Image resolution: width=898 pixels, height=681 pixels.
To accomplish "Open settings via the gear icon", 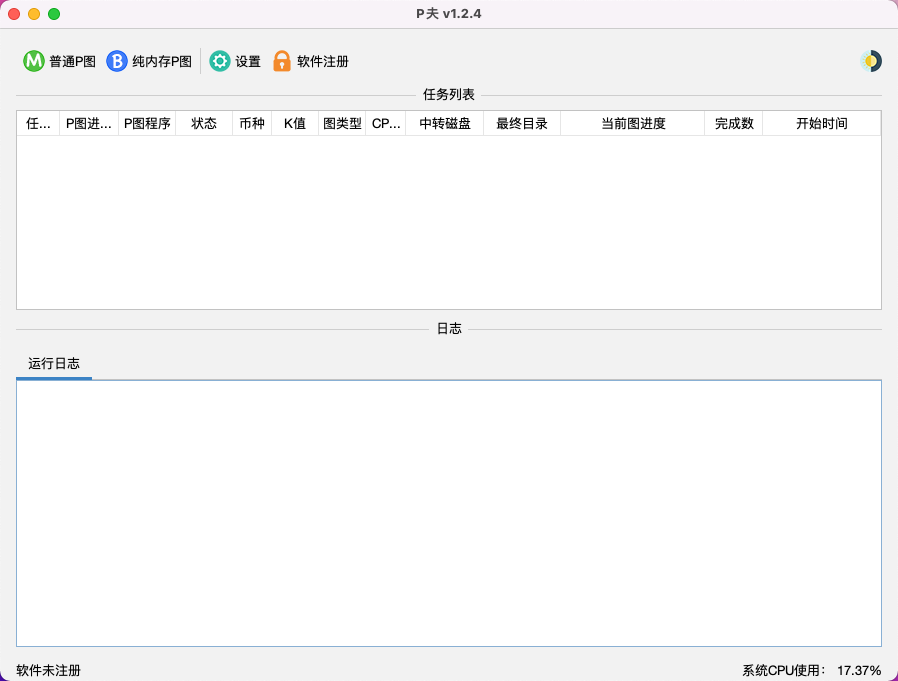I will (219, 61).
